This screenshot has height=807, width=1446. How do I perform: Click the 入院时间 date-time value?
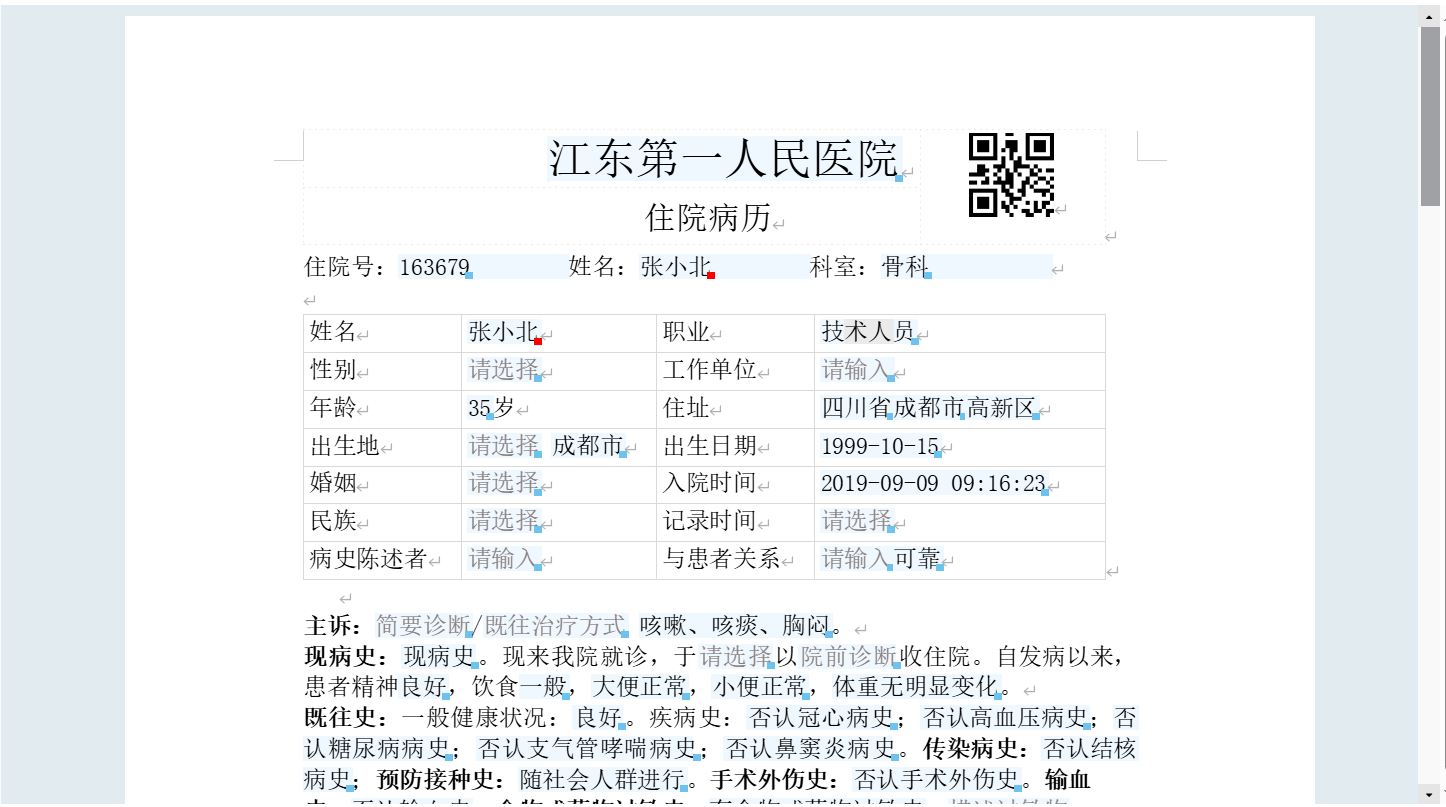(x=932, y=484)
